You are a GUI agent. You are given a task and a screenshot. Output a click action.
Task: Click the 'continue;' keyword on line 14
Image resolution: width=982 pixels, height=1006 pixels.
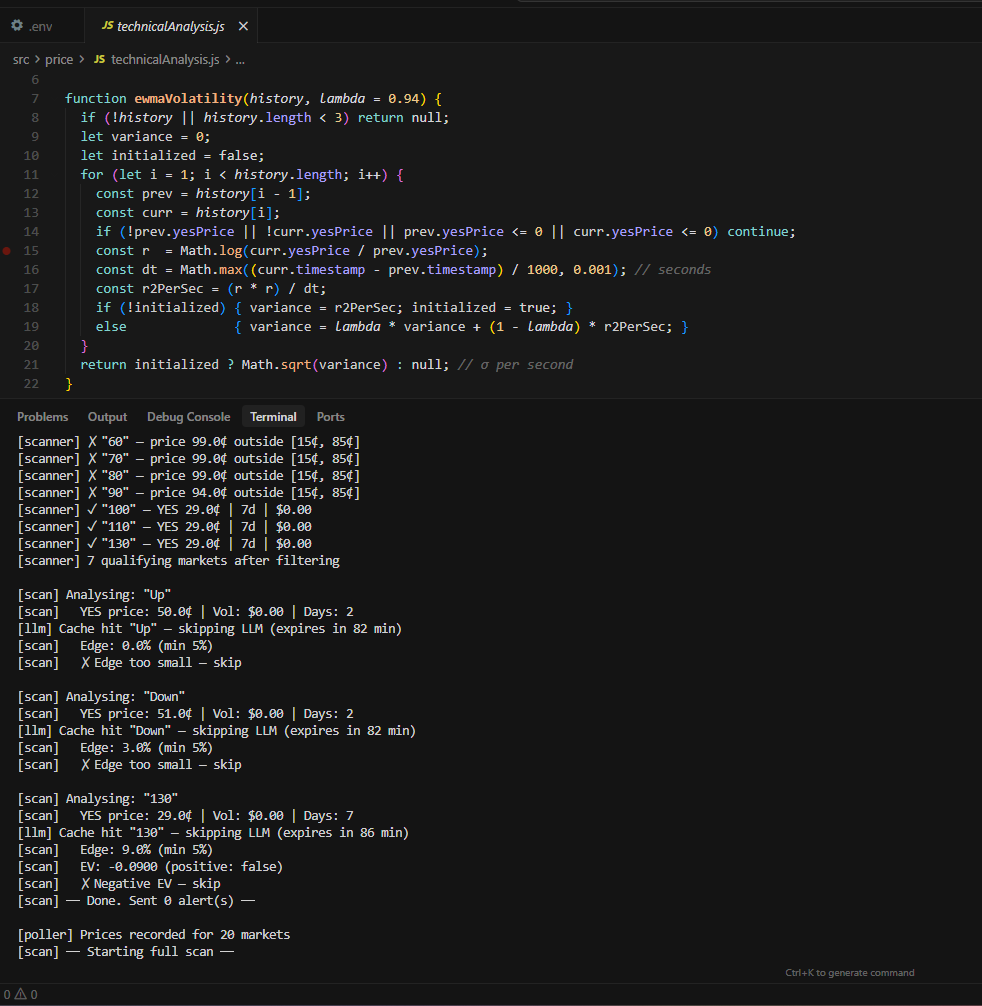click(761, 232)
